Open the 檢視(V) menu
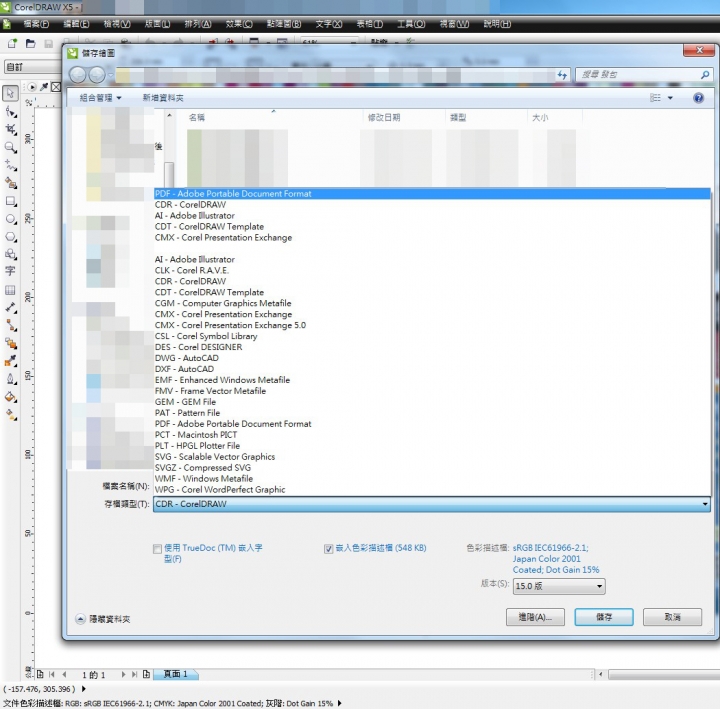Screen dimensions: 720x709 click(x=117, y=24)
